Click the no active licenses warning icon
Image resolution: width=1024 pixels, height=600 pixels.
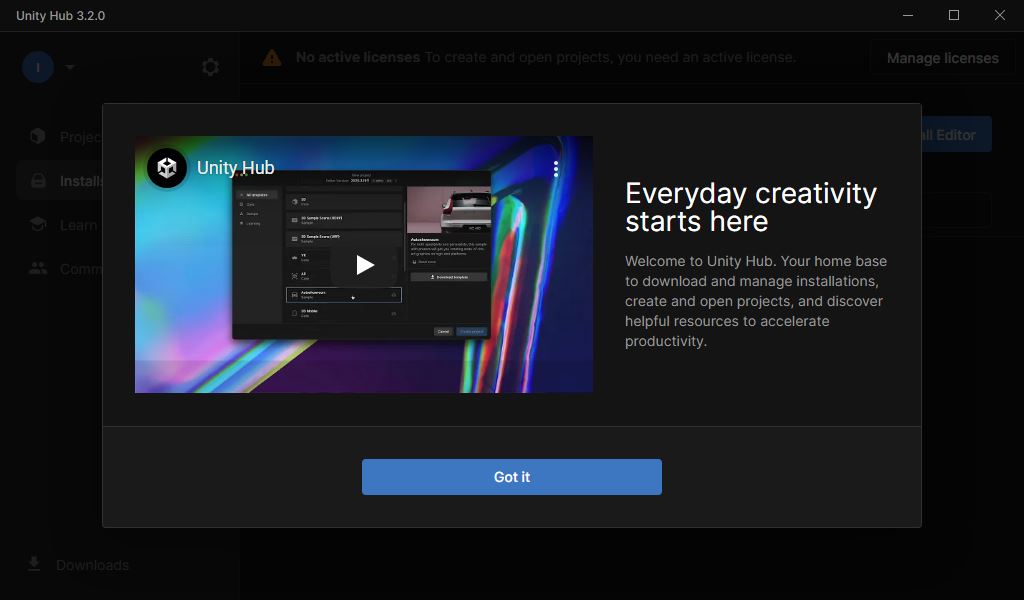(272, 58)
